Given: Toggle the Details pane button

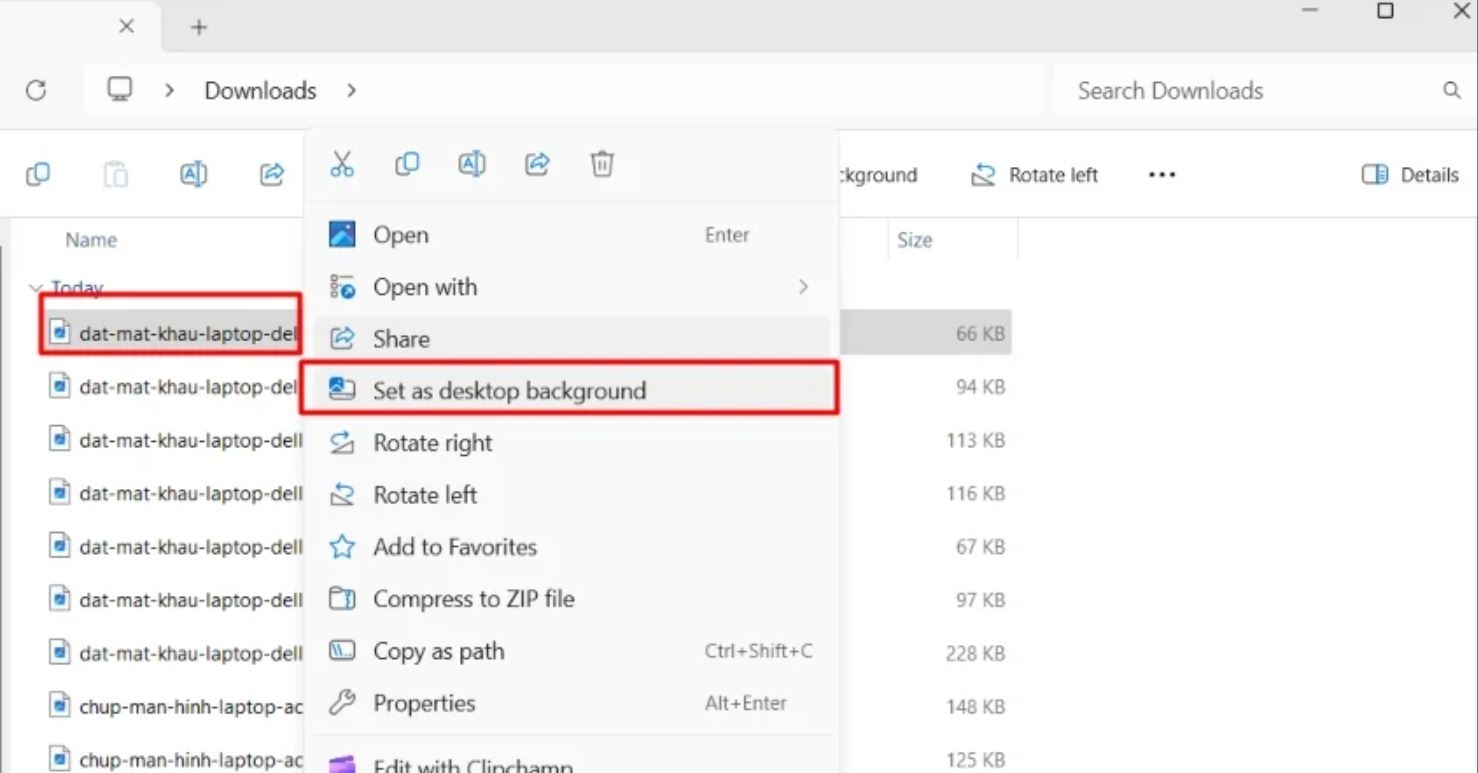Looking at the screenshot, I should point(1410,175).
